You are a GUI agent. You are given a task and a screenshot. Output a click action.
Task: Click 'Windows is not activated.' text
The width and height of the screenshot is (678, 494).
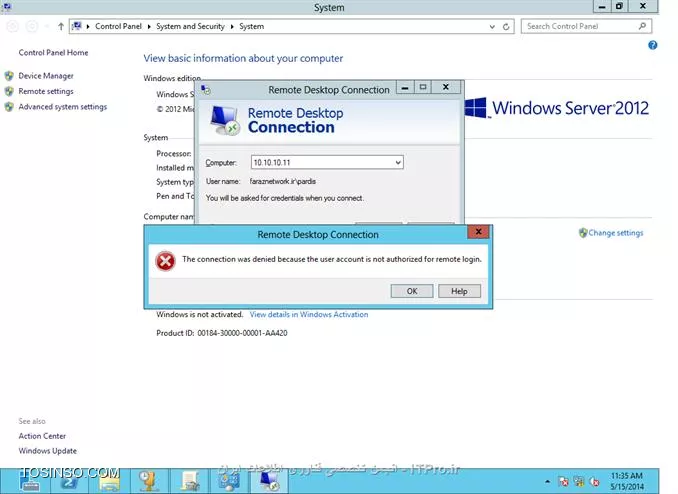pos(200,314)
